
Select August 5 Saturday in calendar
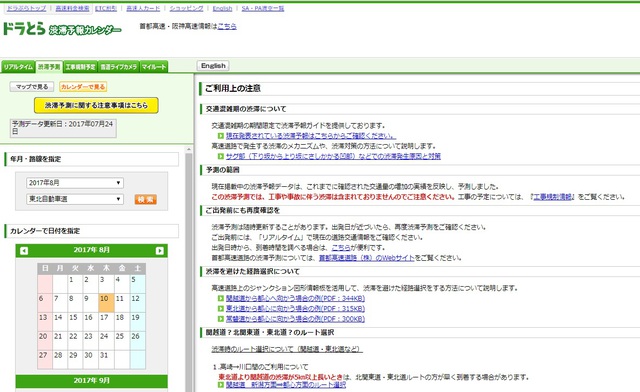(138, 284)
